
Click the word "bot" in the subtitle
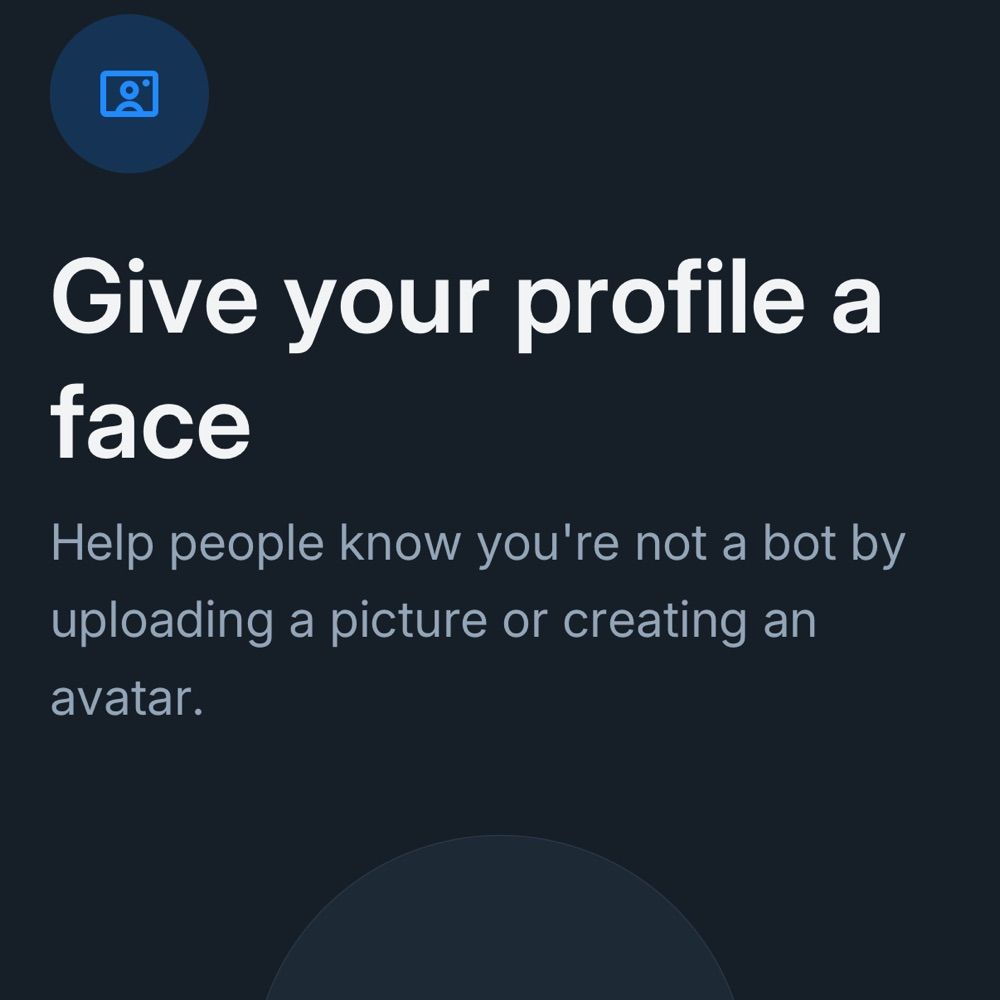799,543
